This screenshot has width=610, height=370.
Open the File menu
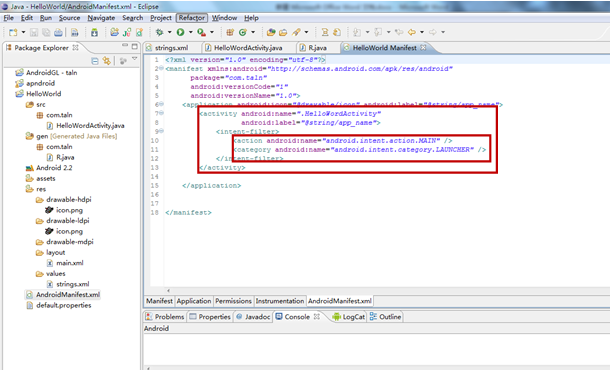pos(9,18)
